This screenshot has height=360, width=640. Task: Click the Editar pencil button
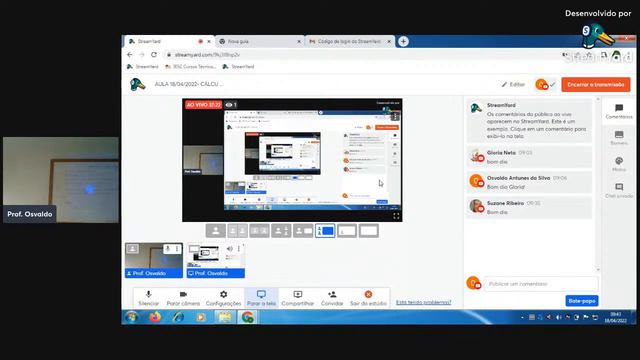513,84
